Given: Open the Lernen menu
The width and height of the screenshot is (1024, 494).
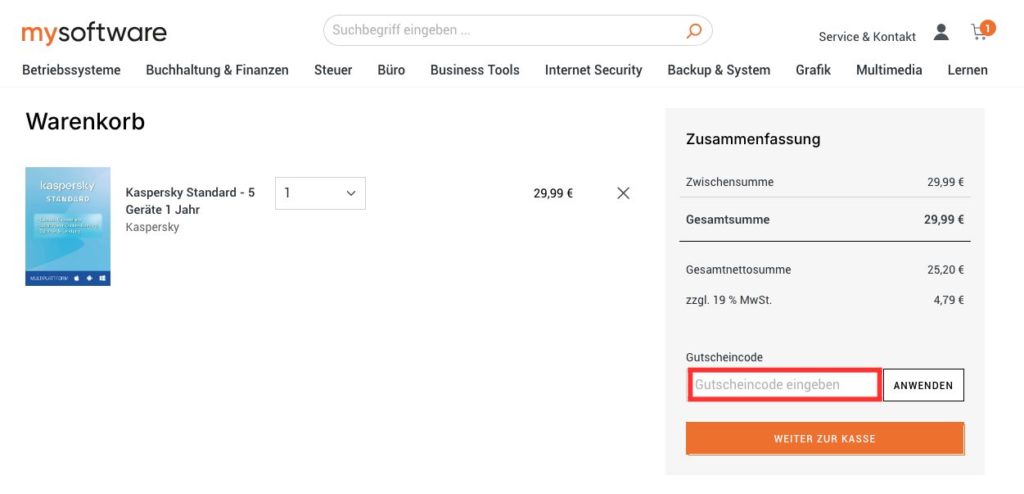Looking at the screenshot, I should pos(967,70).
